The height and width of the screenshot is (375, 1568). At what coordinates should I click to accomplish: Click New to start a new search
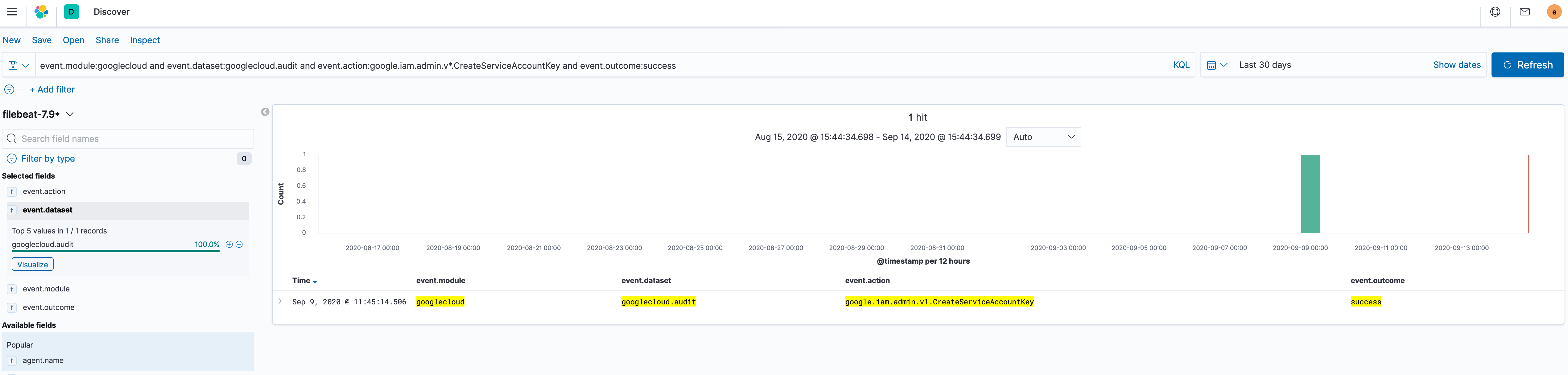11,40
